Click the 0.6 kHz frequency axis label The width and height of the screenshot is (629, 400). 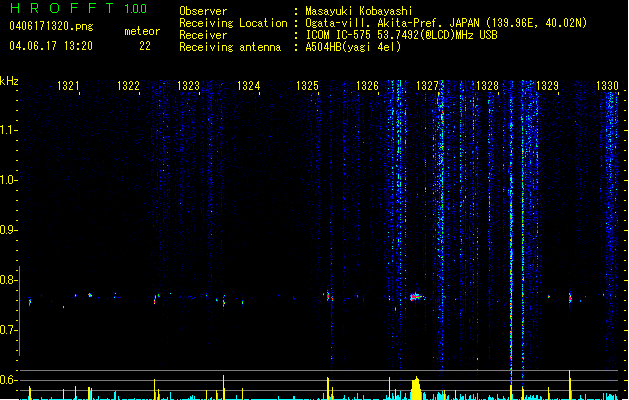8,380
